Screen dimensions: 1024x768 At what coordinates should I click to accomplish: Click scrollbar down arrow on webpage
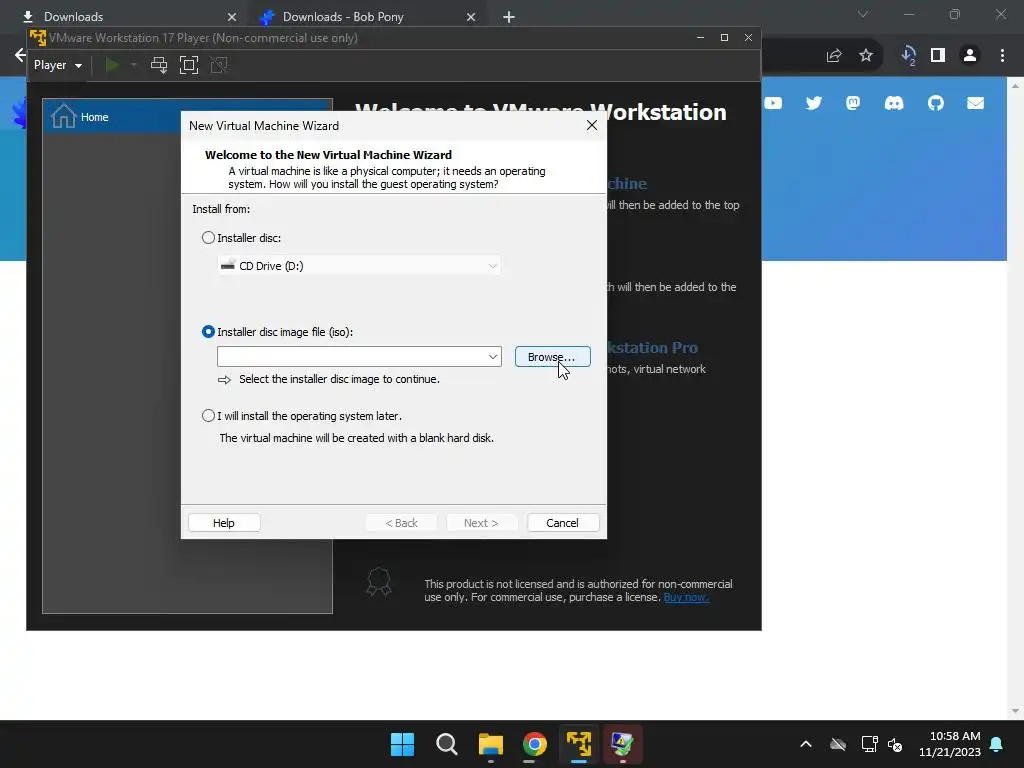point(1015,711)
